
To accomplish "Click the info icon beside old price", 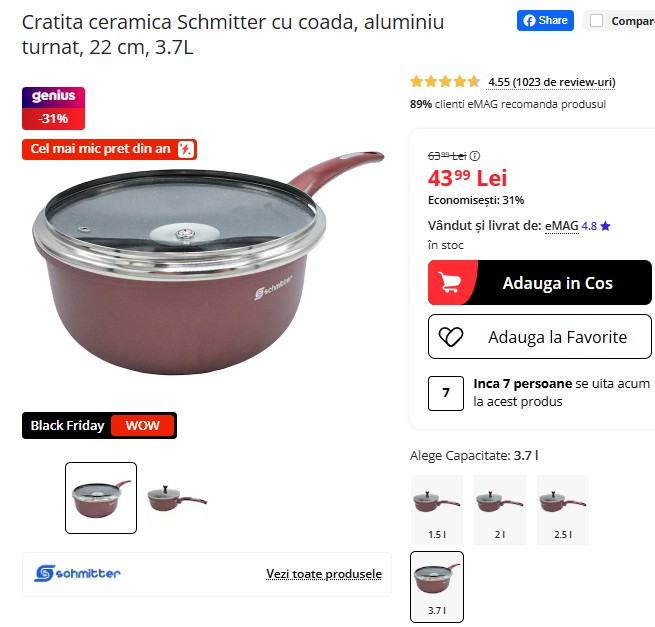I will 475,156.
